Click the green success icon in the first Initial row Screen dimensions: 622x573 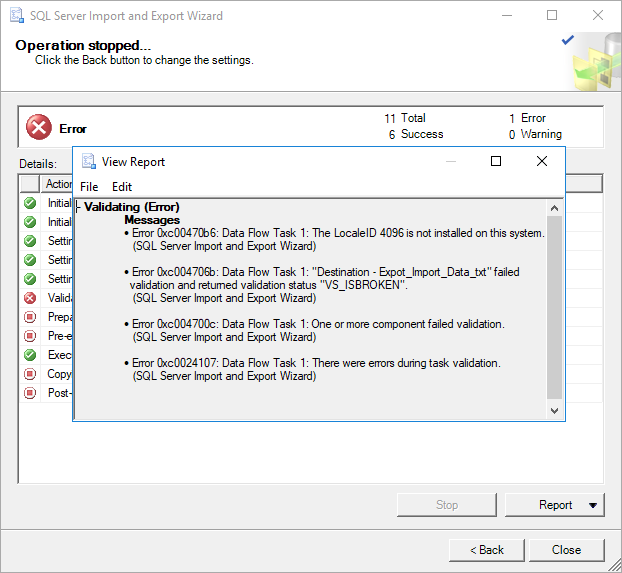tap(30, 203)
